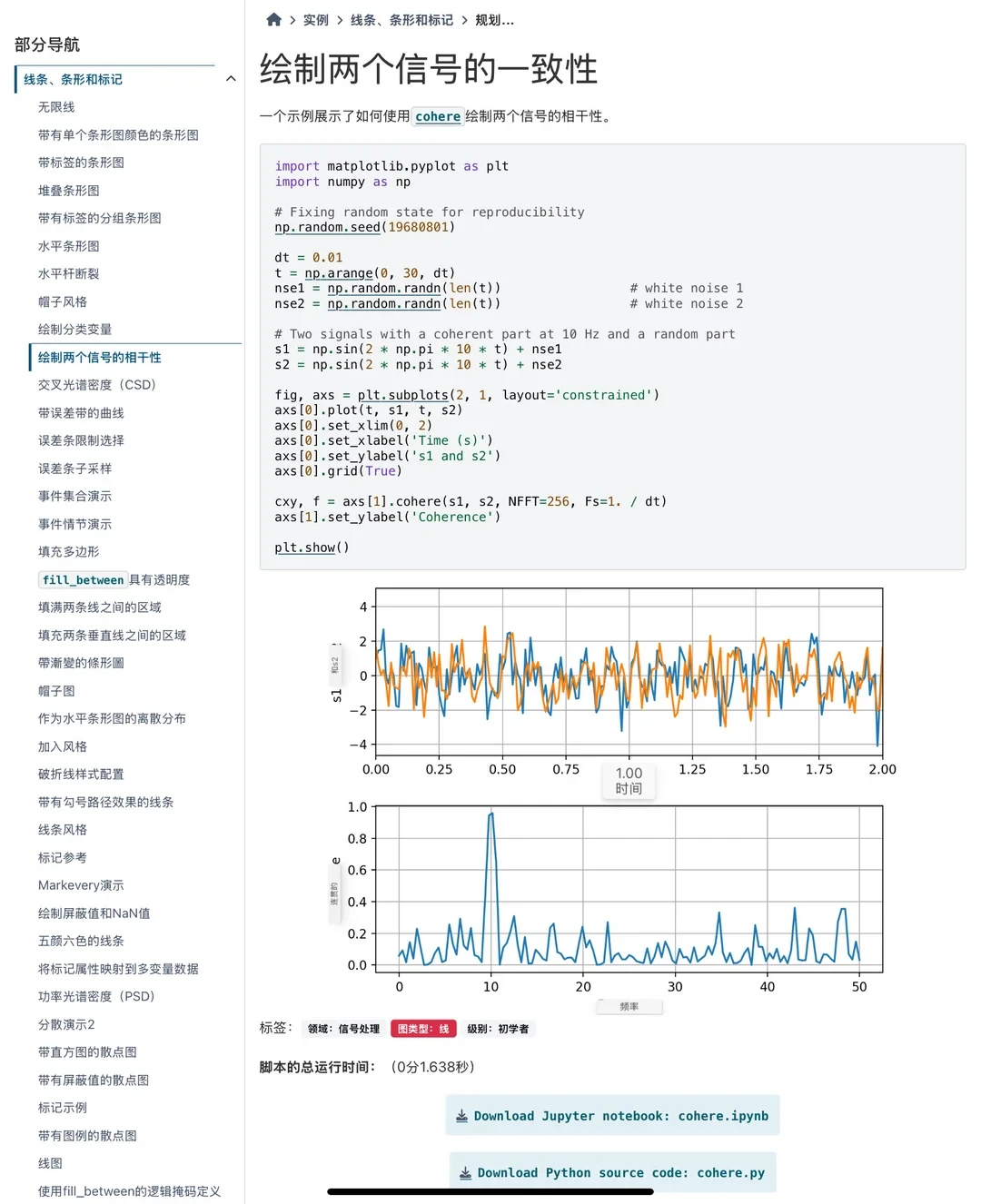The height and width of the screenshot is (1204, 981).
Task: Open 线条、条形和标记 section heading in sidebar
Action: [73, 79]
